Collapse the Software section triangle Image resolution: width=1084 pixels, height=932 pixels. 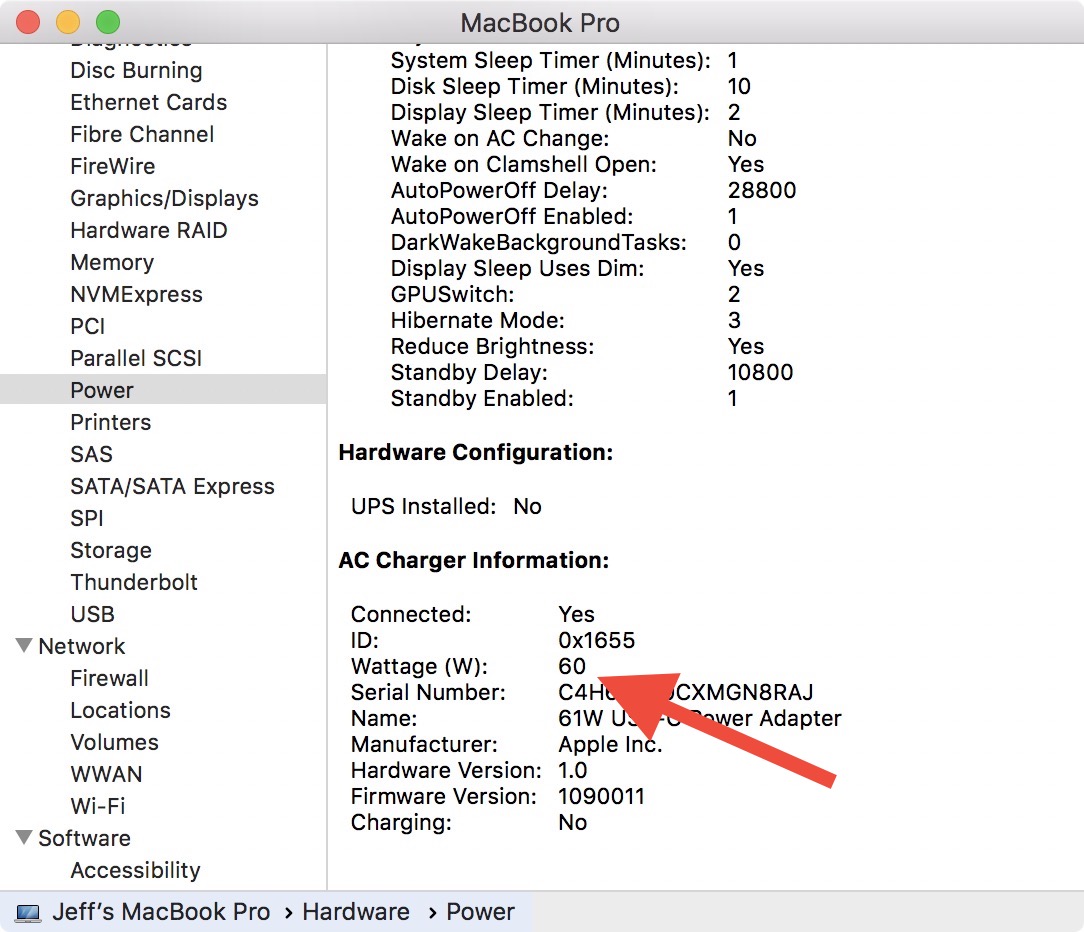(24, 838)
